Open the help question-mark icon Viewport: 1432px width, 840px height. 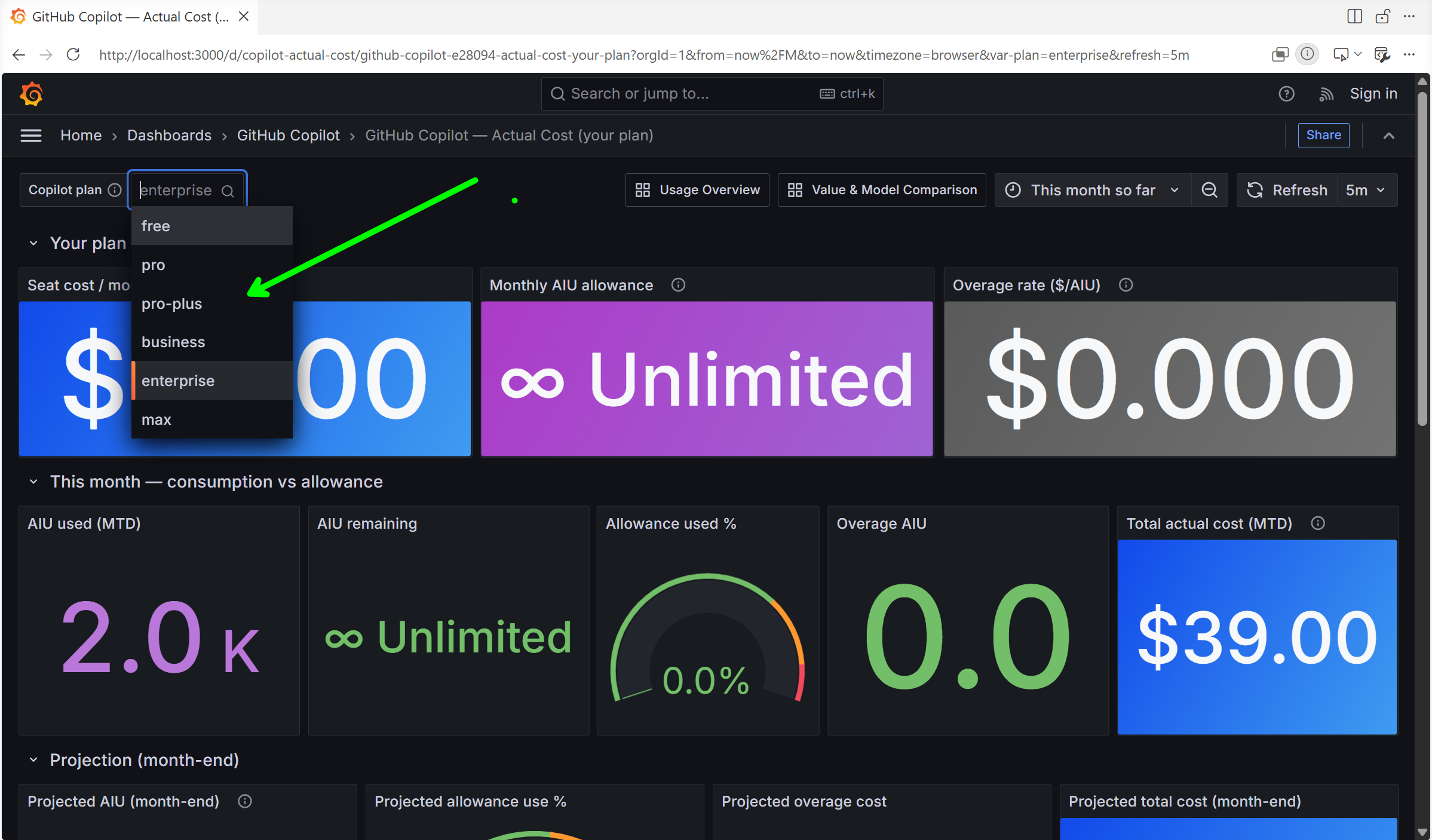[1286, 94]
